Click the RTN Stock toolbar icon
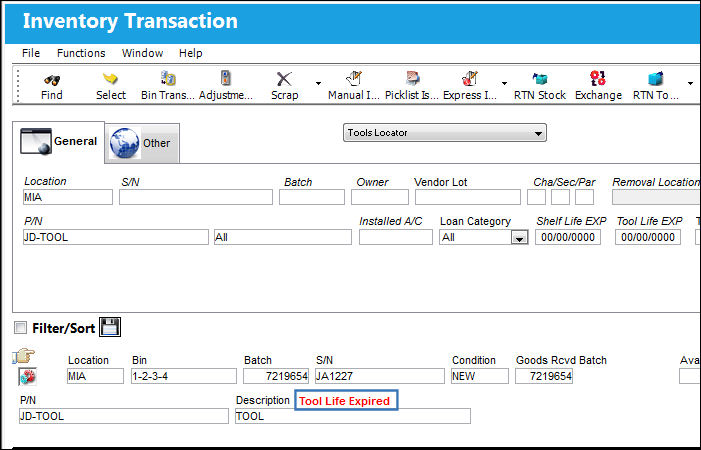This screenshot has width=701, height=450. click(540, 79)
